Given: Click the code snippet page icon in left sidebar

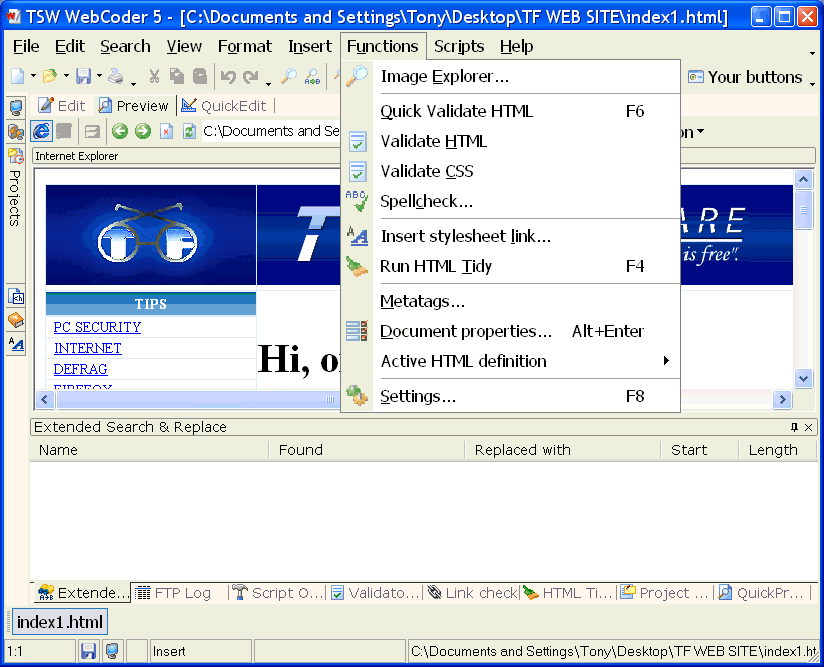Looking at the screenshot, I should coord(16,296).
